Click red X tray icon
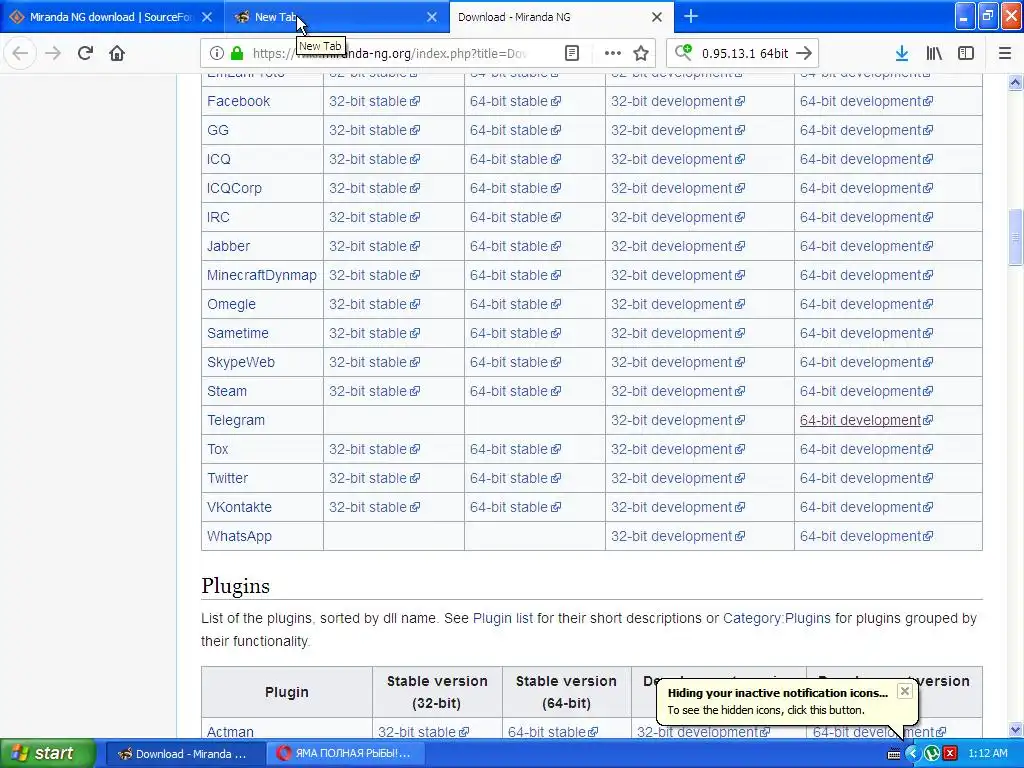Image resolution: width=1024 pixels, height=768 pixels. 950,754
